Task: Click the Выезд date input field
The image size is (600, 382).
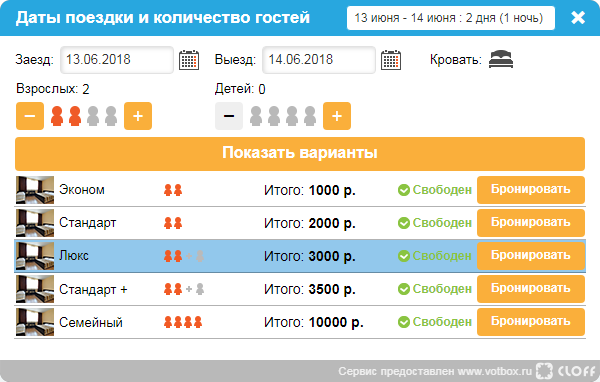Action: tap(319, 60)
